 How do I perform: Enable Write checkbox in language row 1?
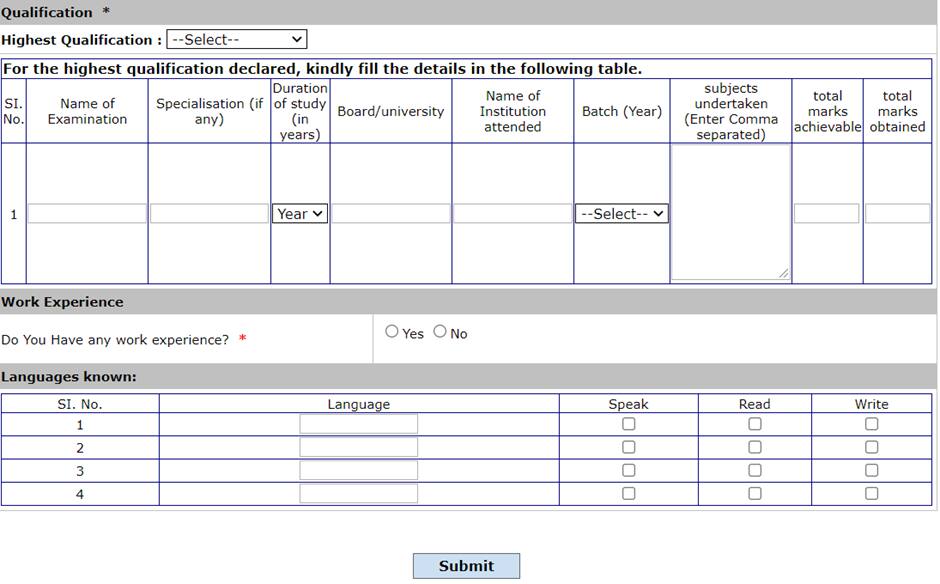coord(871,424)
